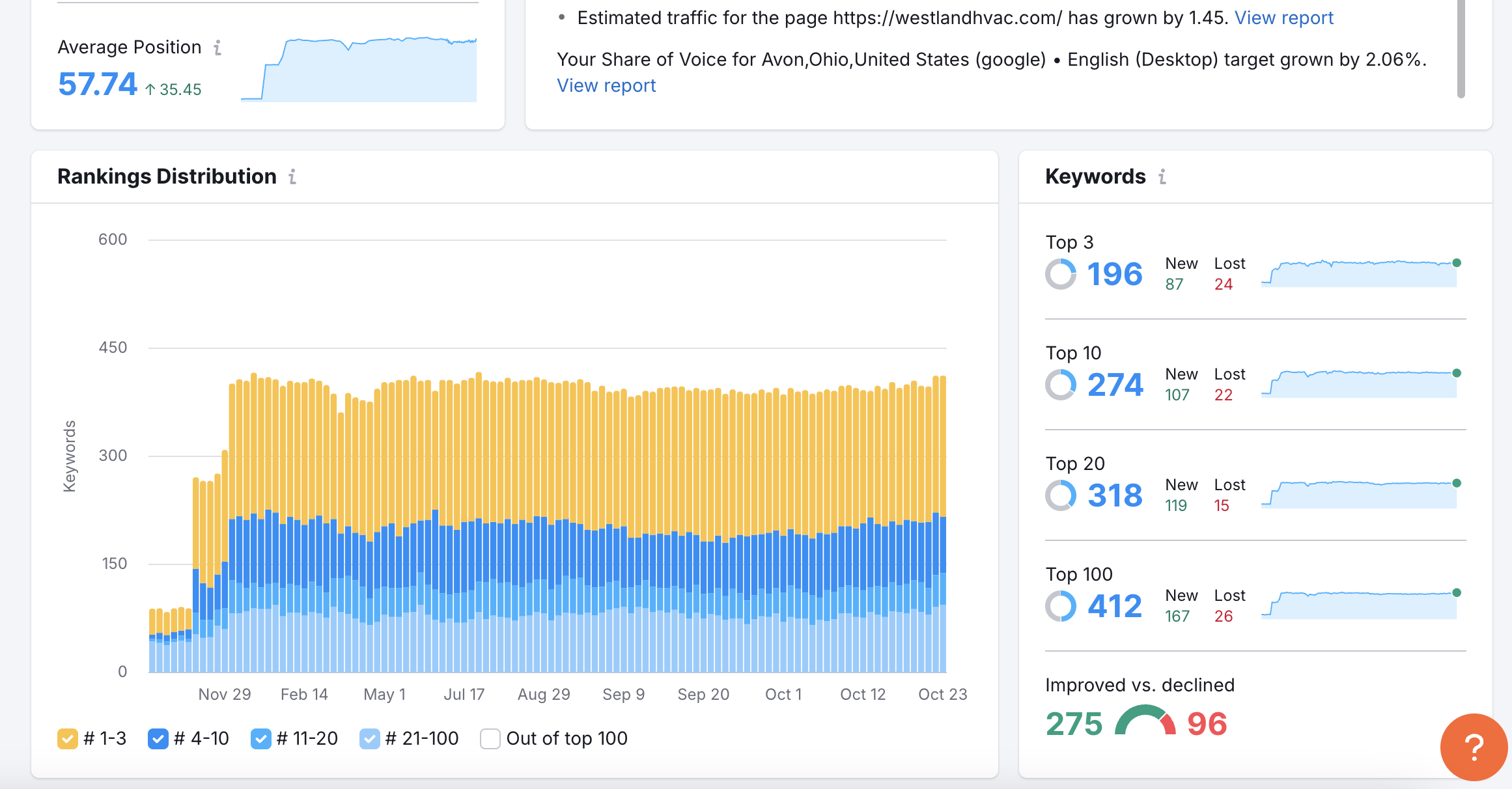Open the Top 3 keyword count 196
Screen dimensions: 1512x789
click(1115, 274)
